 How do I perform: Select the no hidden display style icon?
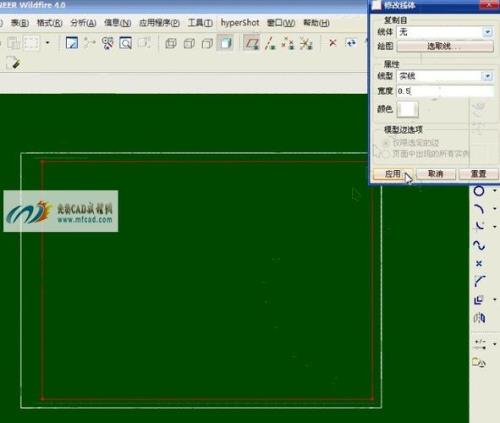click(x=207, y=43)
